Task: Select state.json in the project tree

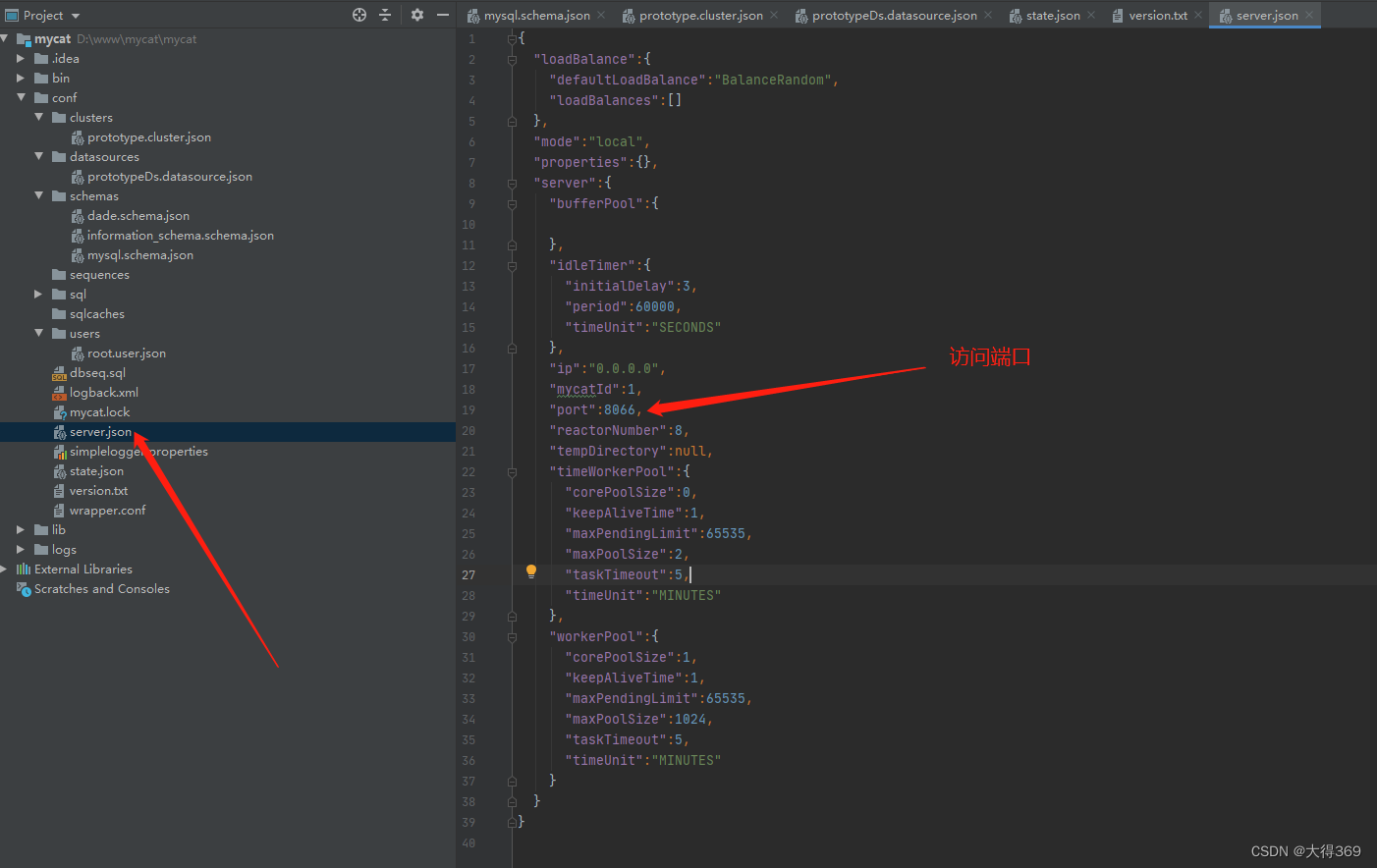Action: coord(96,471)
